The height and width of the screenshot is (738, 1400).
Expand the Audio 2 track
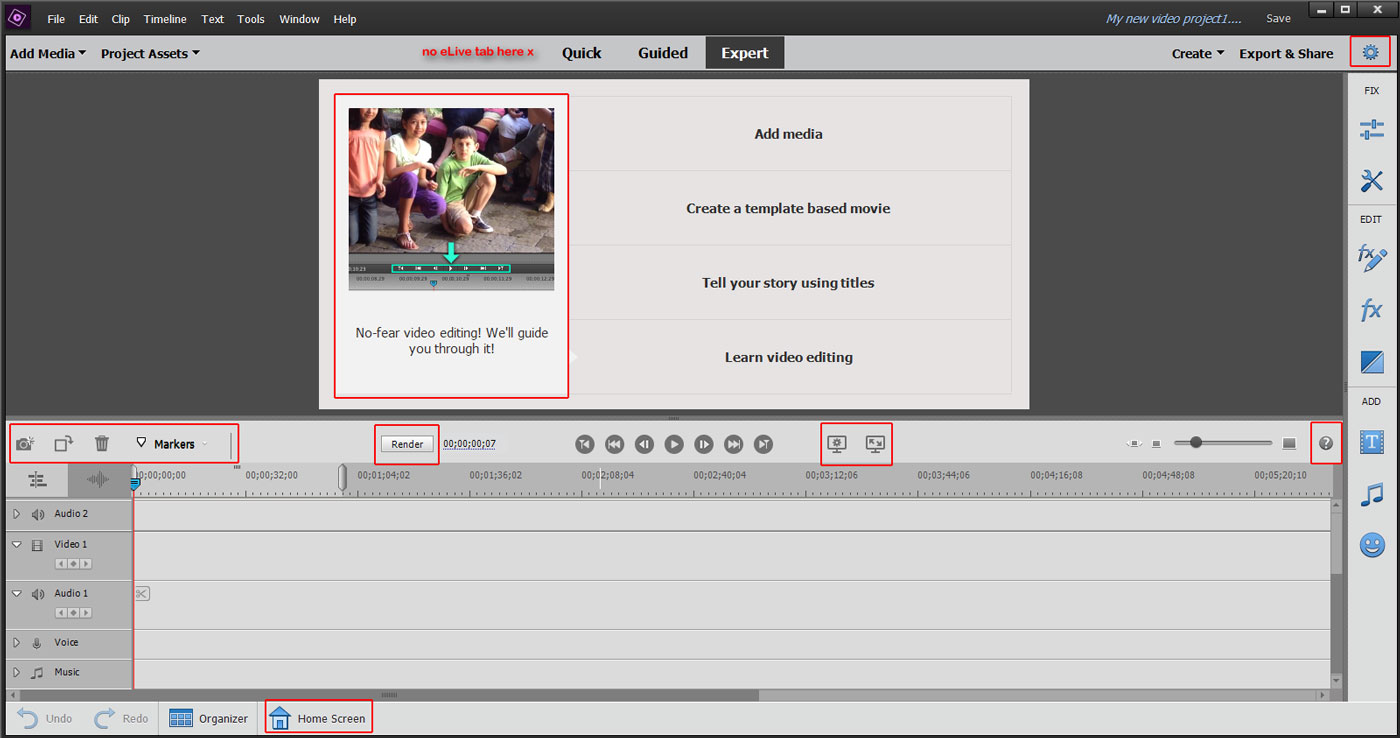16,514
